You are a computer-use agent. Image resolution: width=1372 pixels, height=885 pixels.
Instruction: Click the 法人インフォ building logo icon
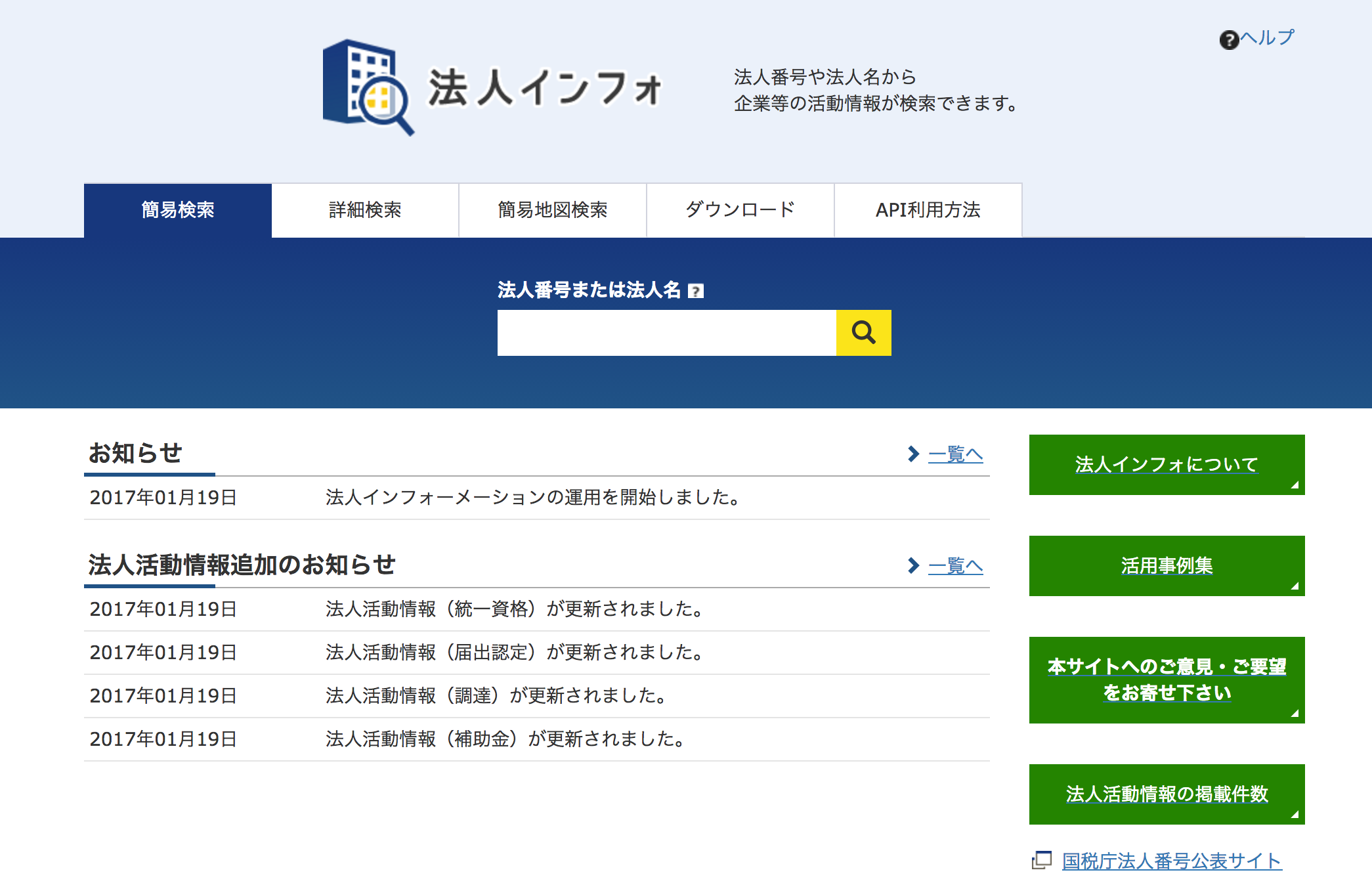pos(368,87)
